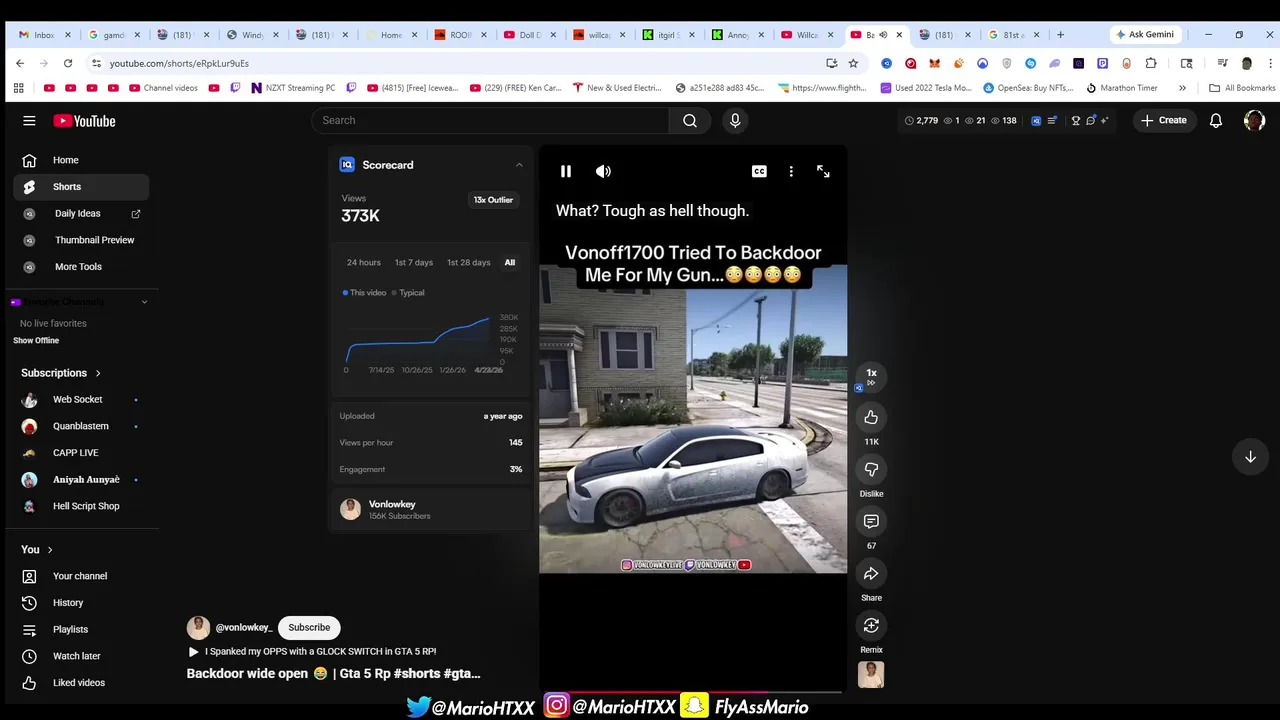Open the notifications bell

[1216, 120]
